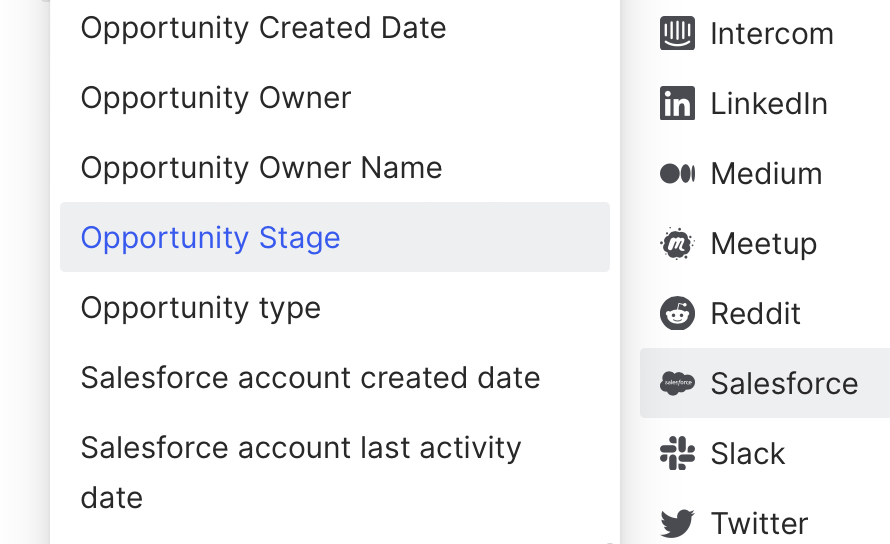The width and height of the screenshot is (890, 544).
Task: Click the Medium logo icon
Action: pos(677,174)
